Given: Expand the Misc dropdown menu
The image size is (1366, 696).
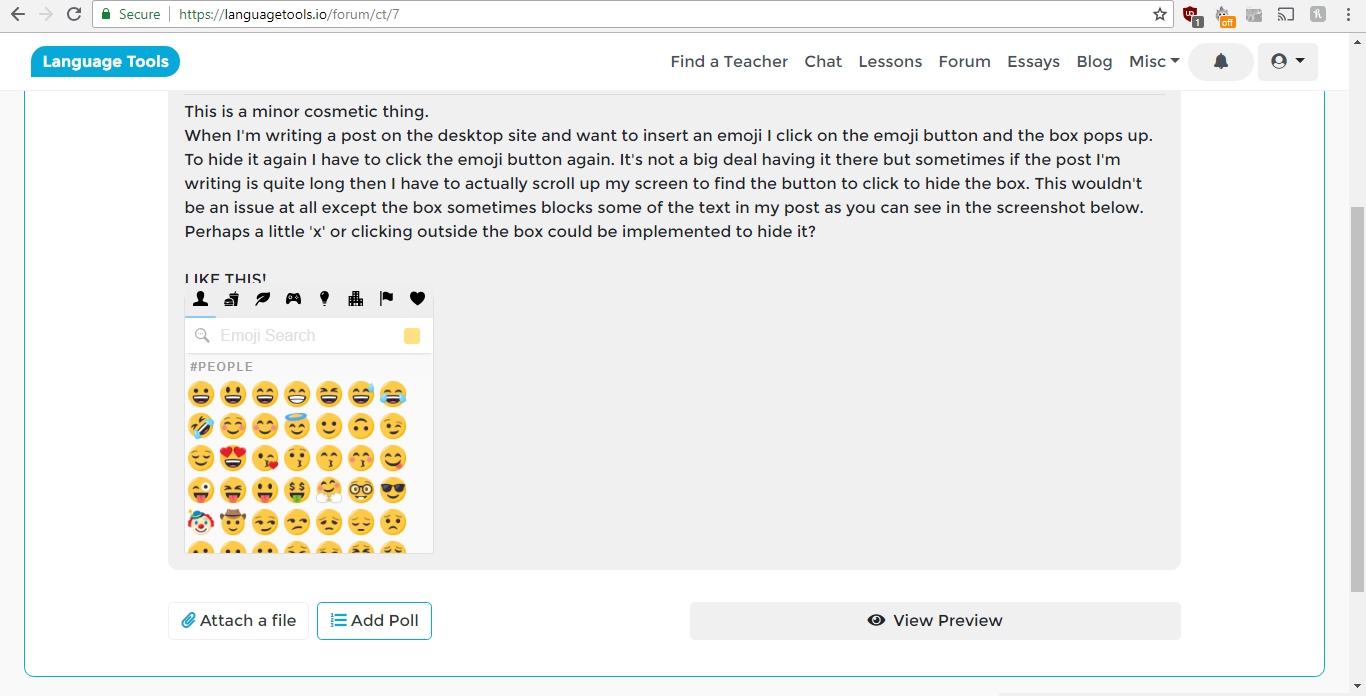Looking at the screenshot, I should 1154,62.
